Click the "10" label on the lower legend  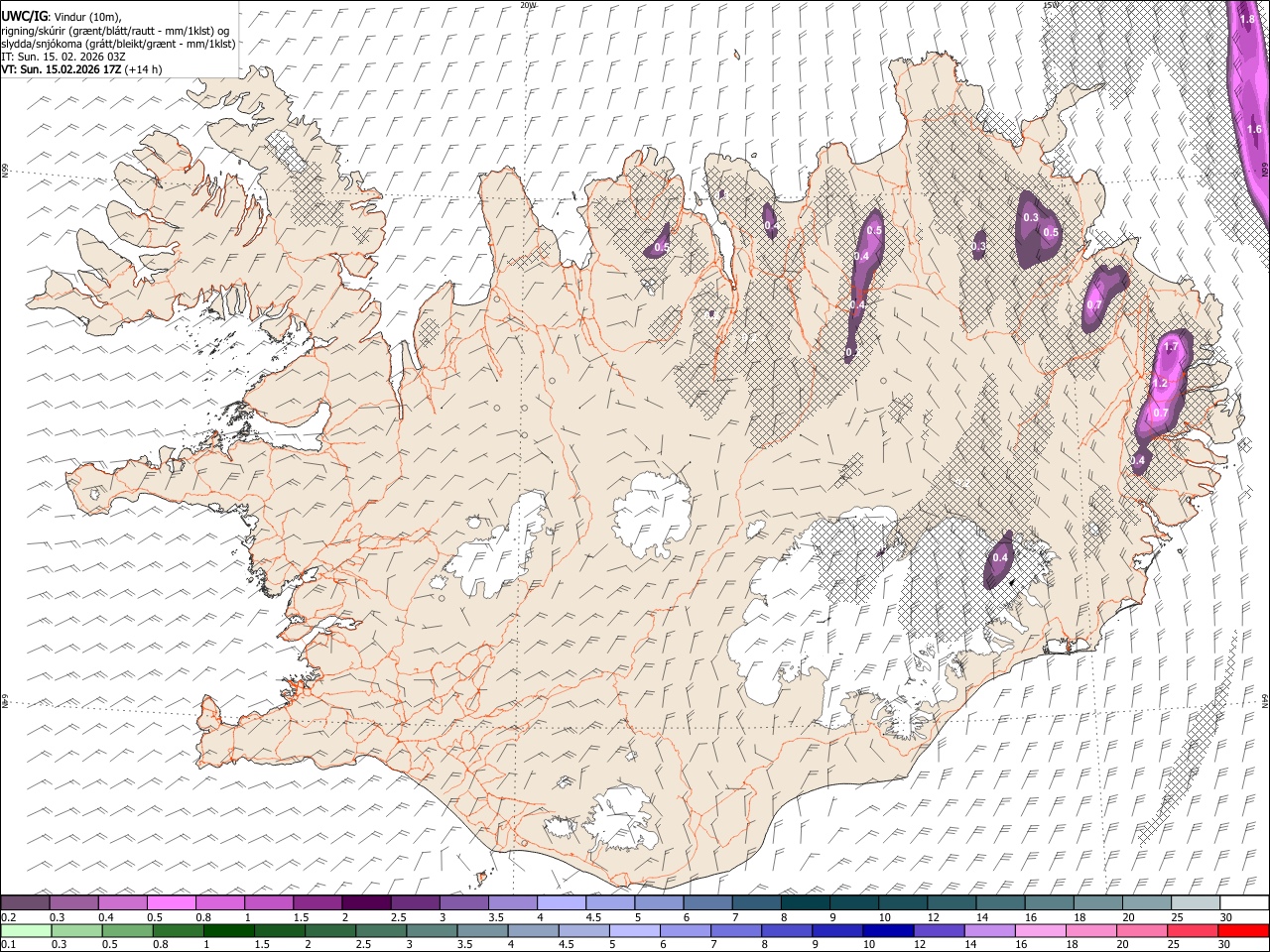point(869,944)
